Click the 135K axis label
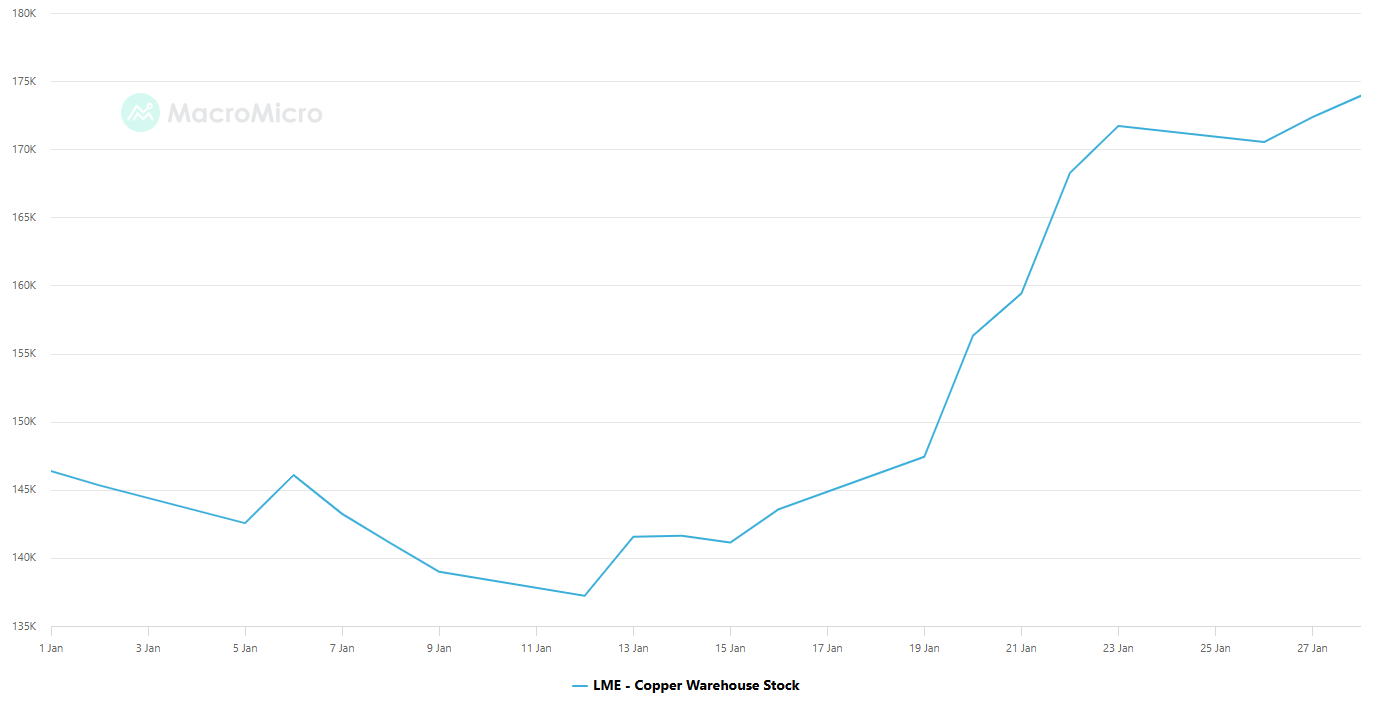 coord(25,626)
